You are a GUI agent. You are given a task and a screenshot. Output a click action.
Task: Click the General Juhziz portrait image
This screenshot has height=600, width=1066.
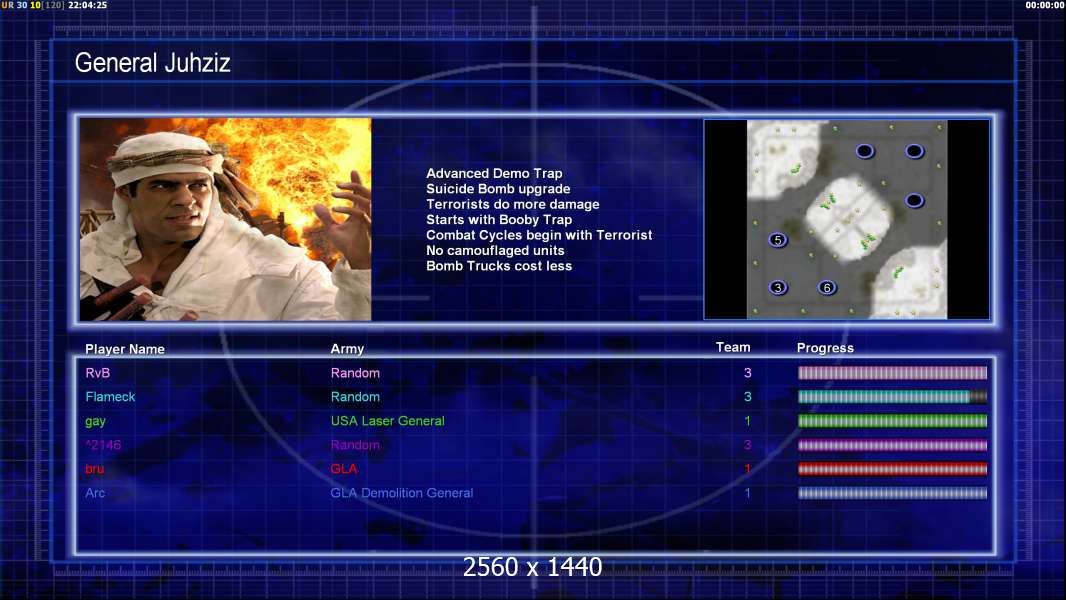coord(226,219)
